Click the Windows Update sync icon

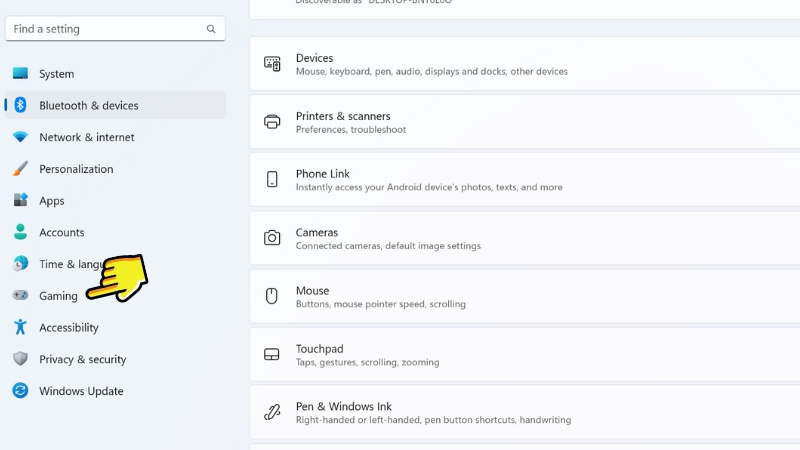pos(20,391)
